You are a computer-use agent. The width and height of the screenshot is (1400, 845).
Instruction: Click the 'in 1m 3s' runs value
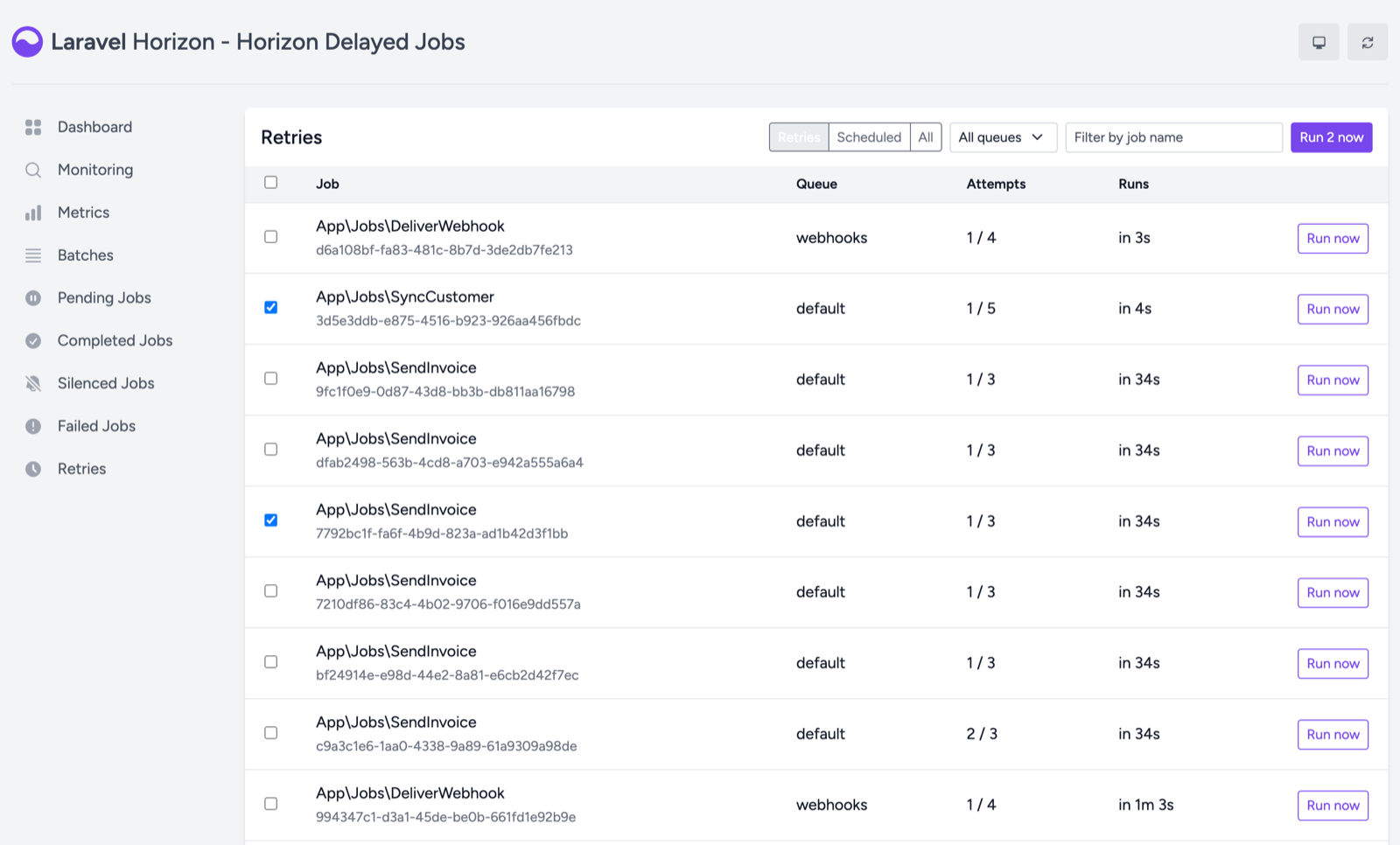pos(1146,805)
